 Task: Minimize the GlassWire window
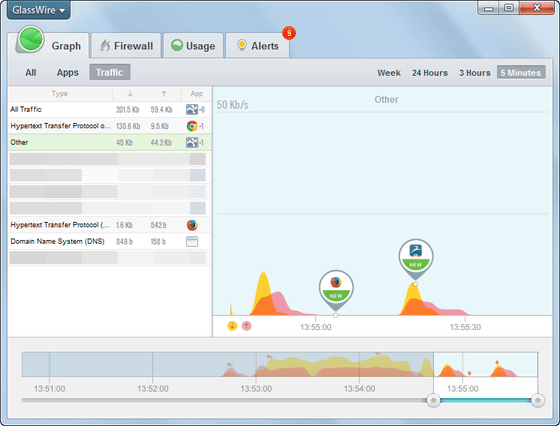(489, 7)
